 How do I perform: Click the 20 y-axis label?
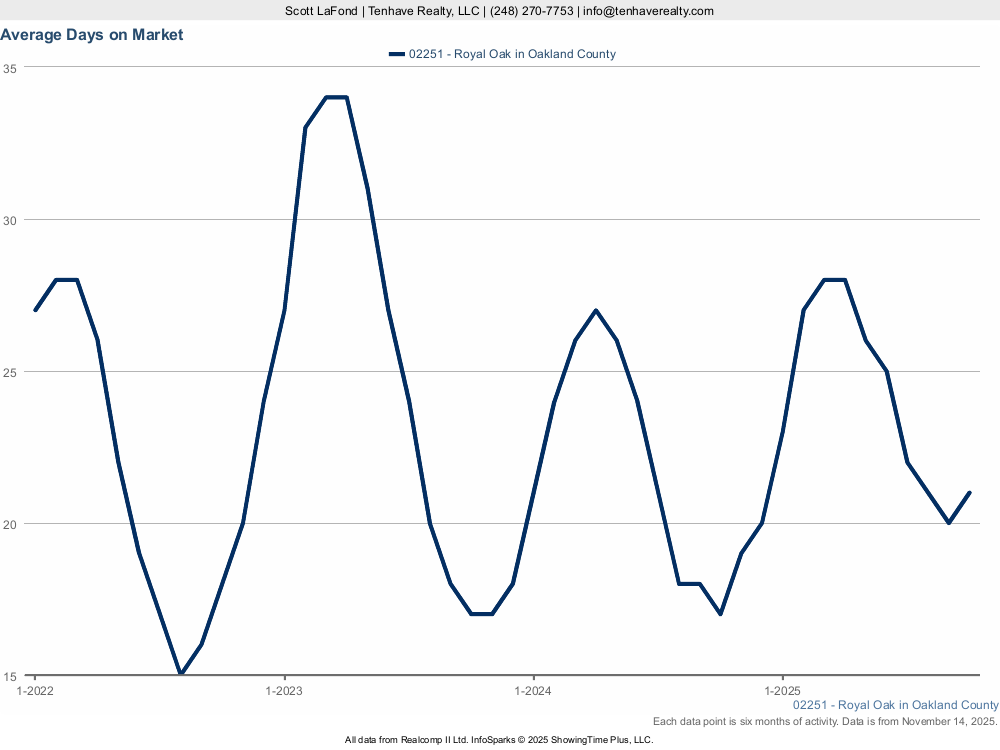(10, 524)
